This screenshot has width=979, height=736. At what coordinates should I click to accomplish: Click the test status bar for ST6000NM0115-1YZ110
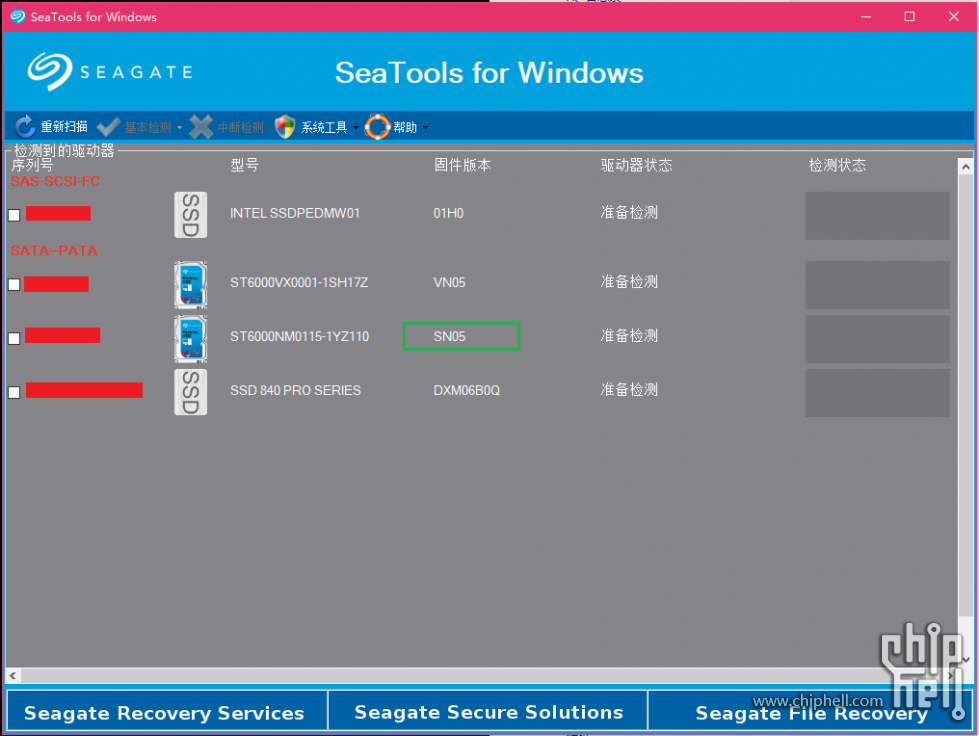tap(877, 338)
